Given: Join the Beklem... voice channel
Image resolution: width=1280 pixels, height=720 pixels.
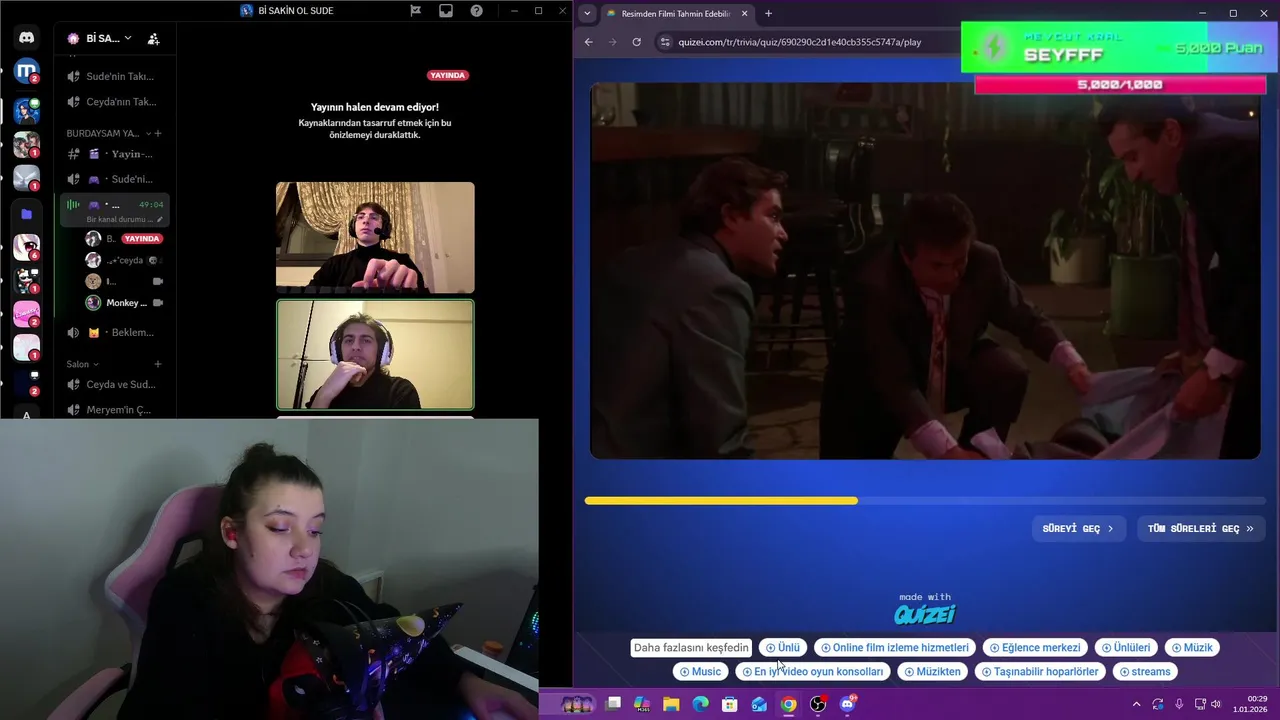Looking at the screenshot, I should click(115, 332).
